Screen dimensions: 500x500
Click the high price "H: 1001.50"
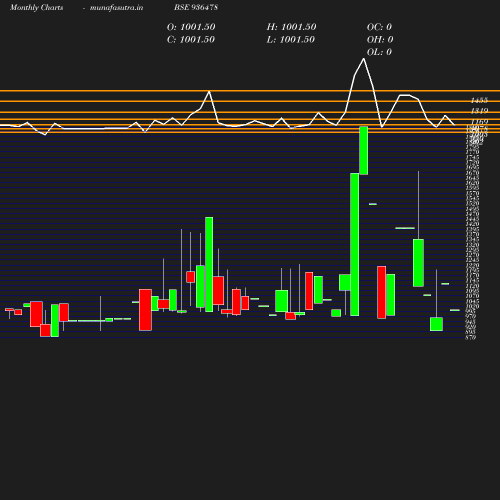click(291, 27)
